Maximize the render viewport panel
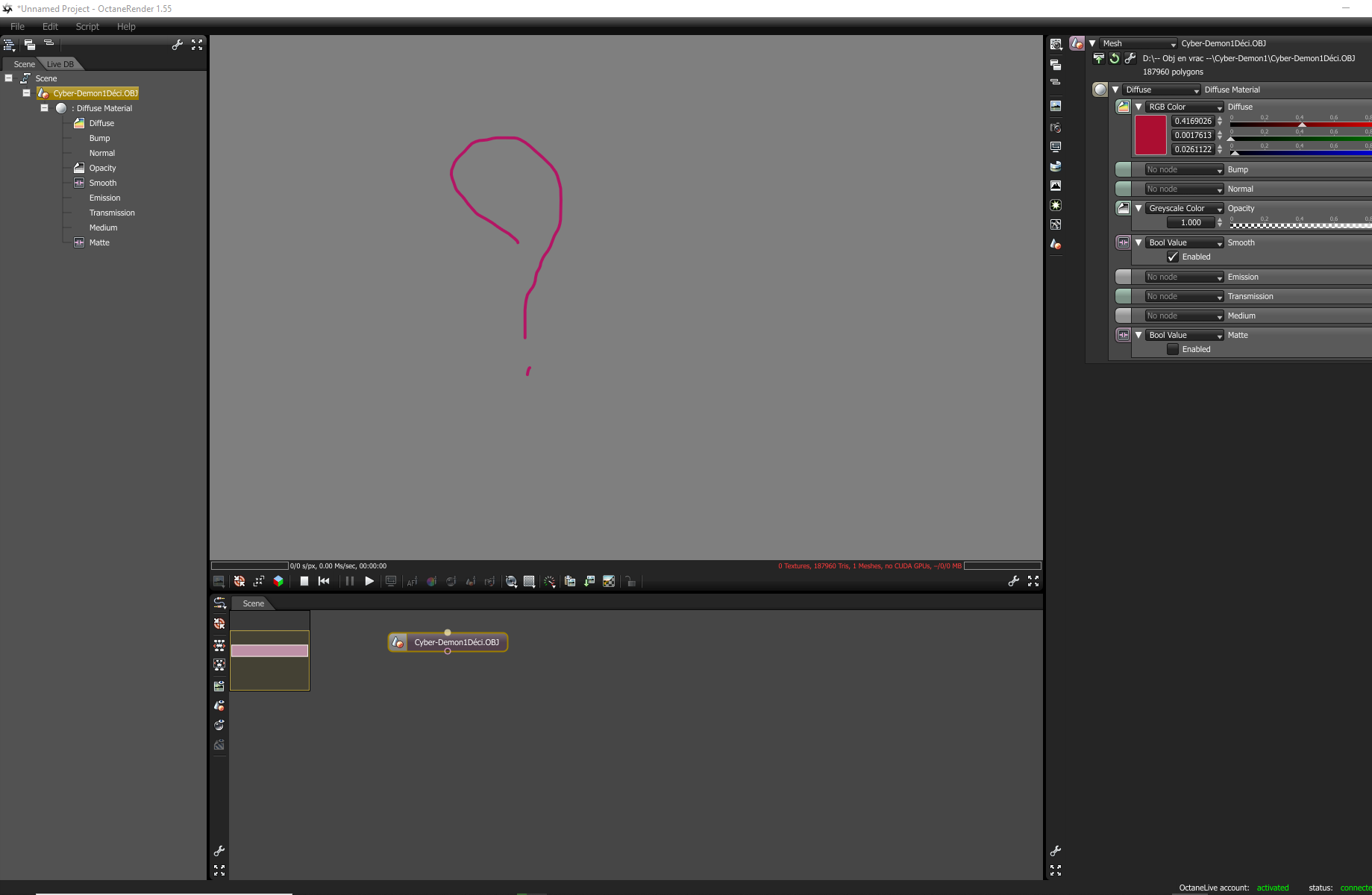Viewport: 1372px width, 895px height. (1033, 582)
